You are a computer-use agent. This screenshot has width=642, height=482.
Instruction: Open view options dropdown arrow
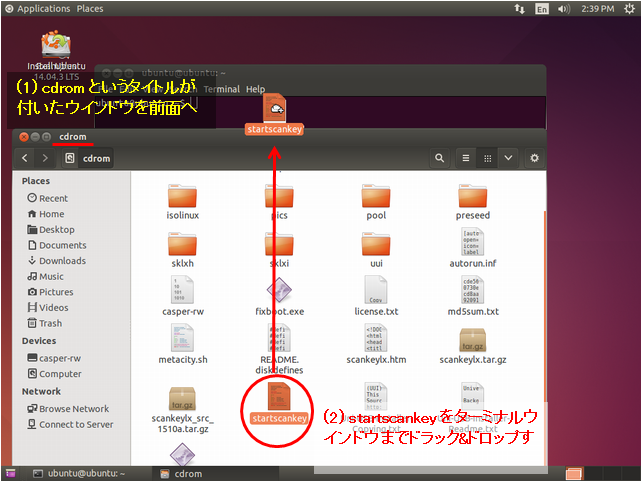pyautogui.click(x=508, y=158)
